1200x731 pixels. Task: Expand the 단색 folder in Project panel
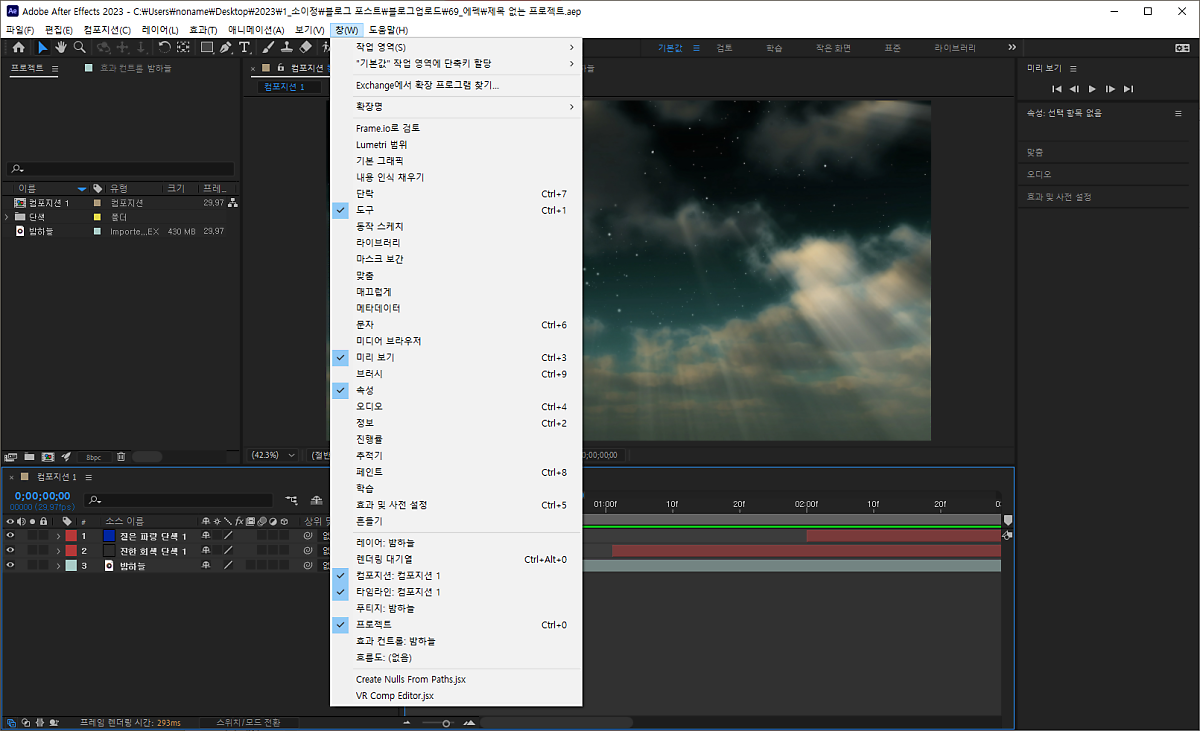8,216
